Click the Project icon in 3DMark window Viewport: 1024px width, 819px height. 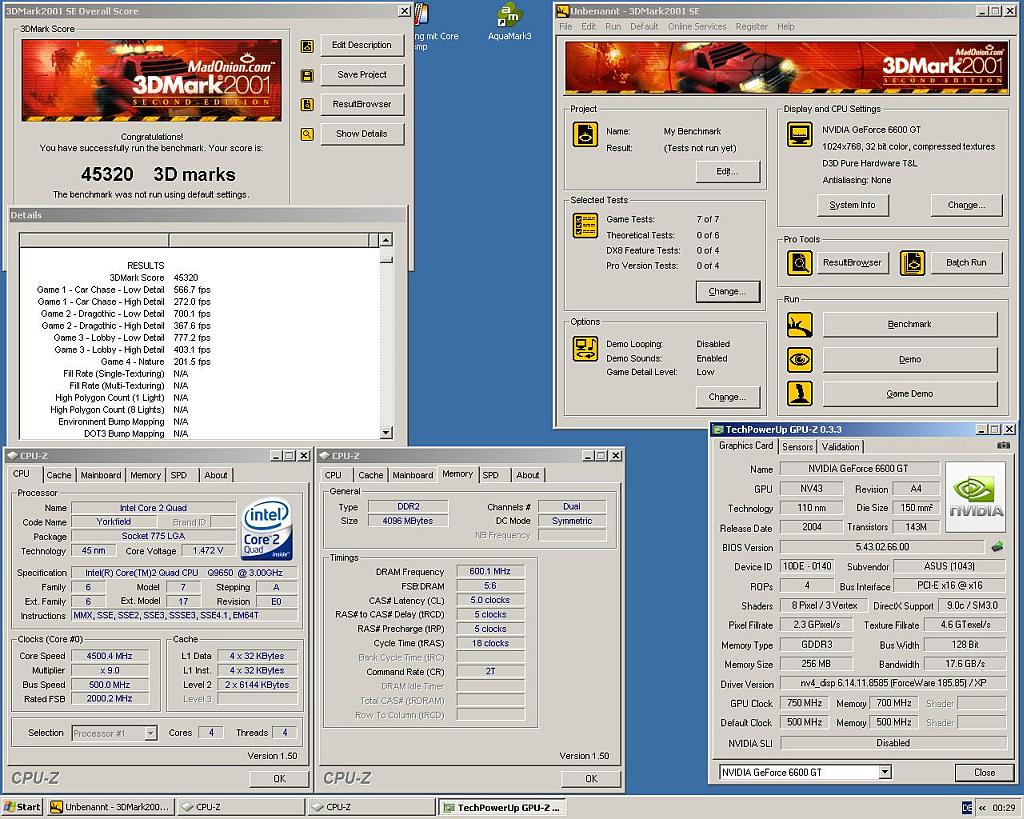tap(585, 135)
